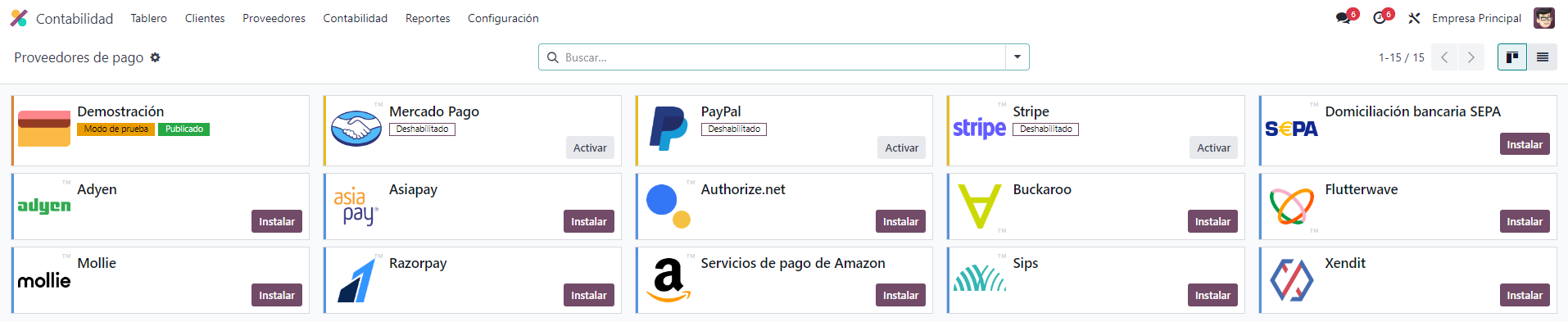Open the Reportes menu
Viewport: 1568px width, 322px height.
(x=428, y=18)
